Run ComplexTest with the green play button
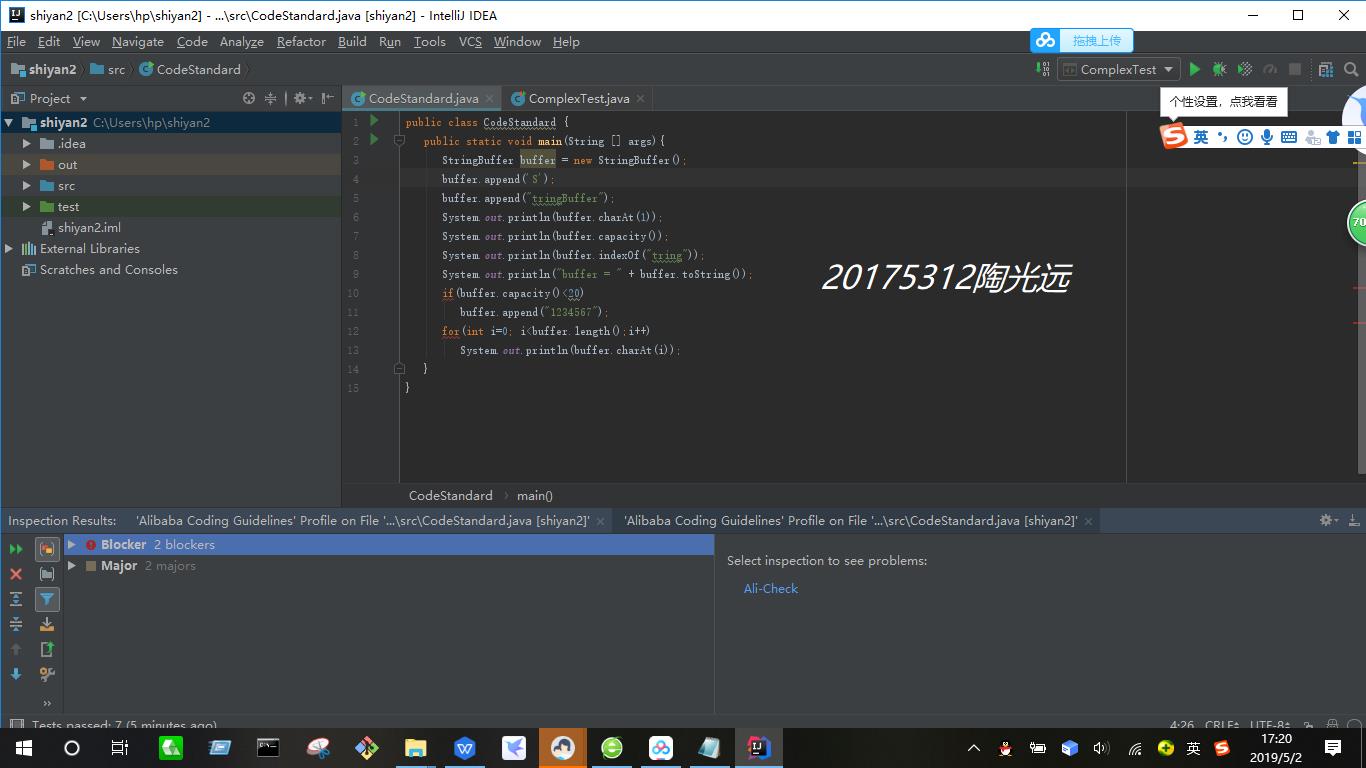This screenshot has width=1366, height=768. 1194,69
